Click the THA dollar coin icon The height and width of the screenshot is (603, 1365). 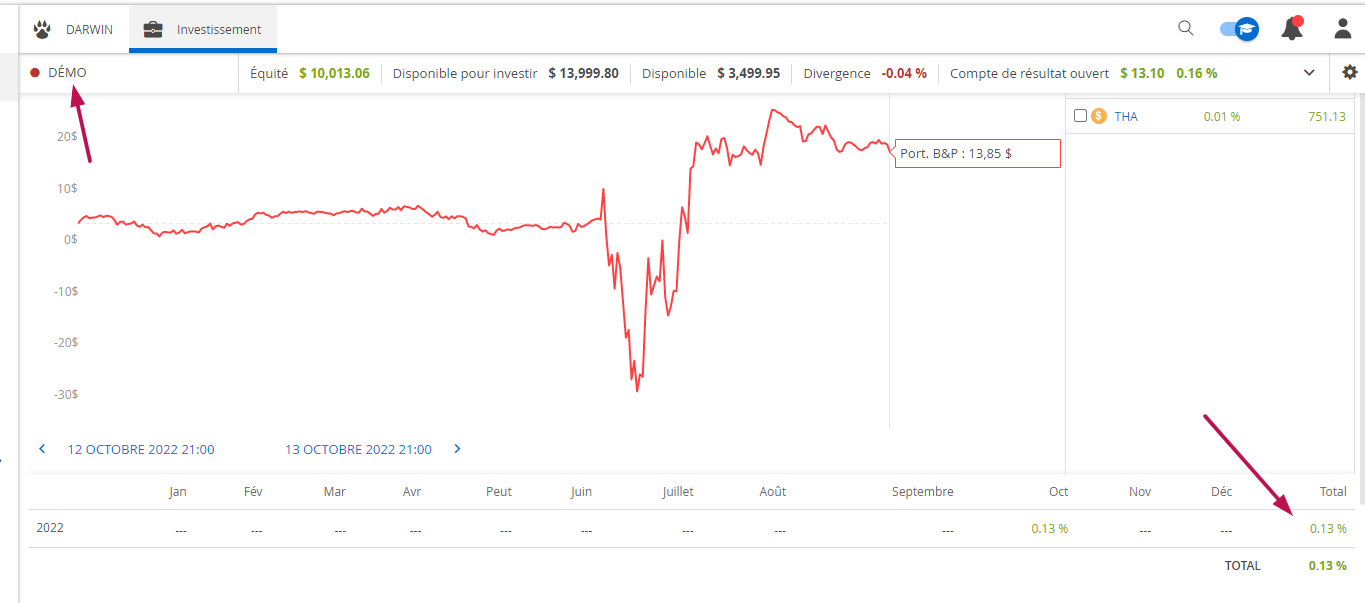point(1099,116)
